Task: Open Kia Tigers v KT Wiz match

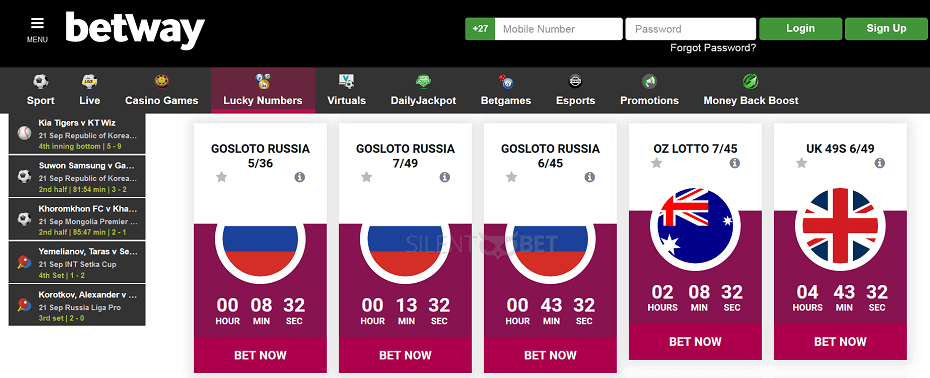Action: 77,134
